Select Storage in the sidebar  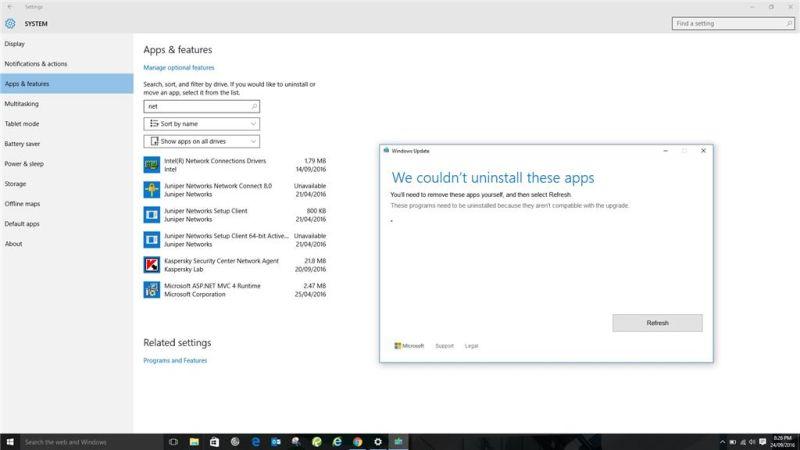point(66,184)
